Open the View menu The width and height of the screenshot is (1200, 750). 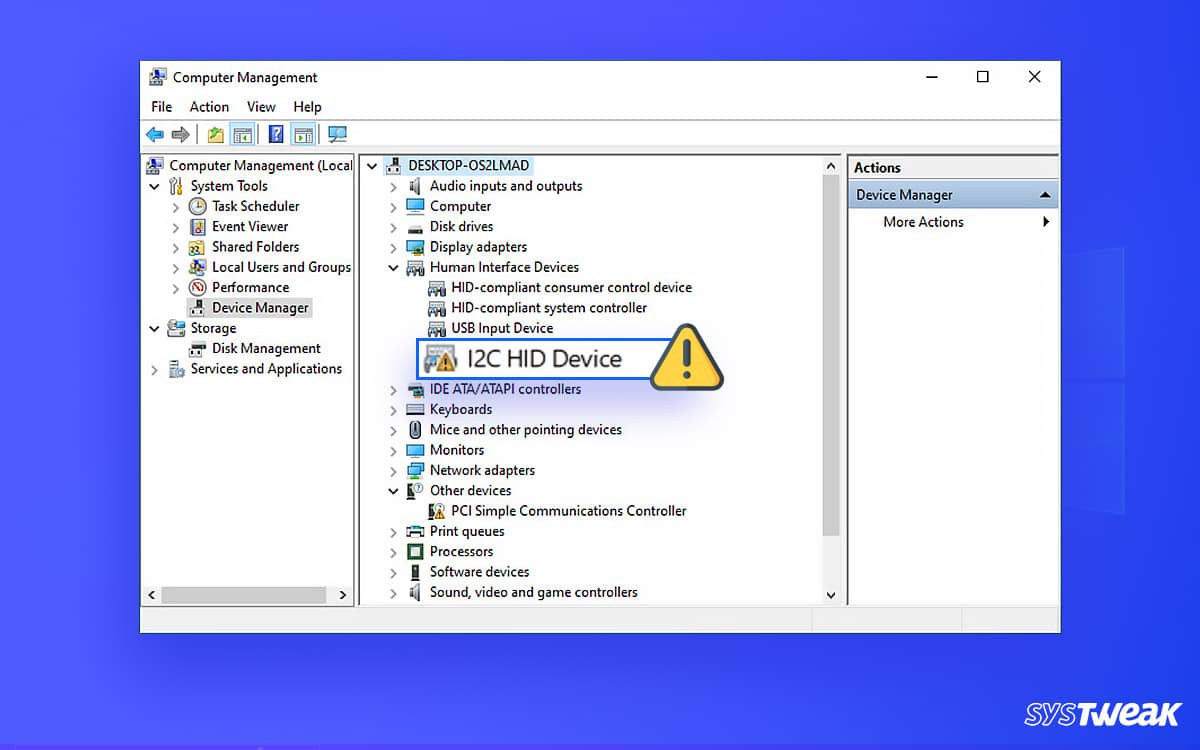pyautogui.click(x=261, y=106)
